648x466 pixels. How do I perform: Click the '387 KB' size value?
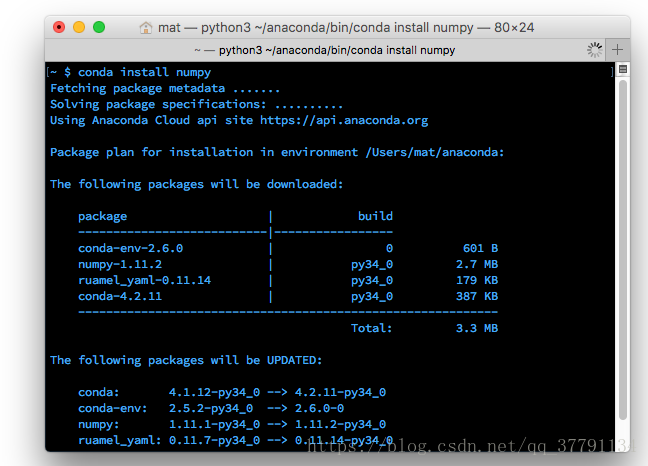477,297
